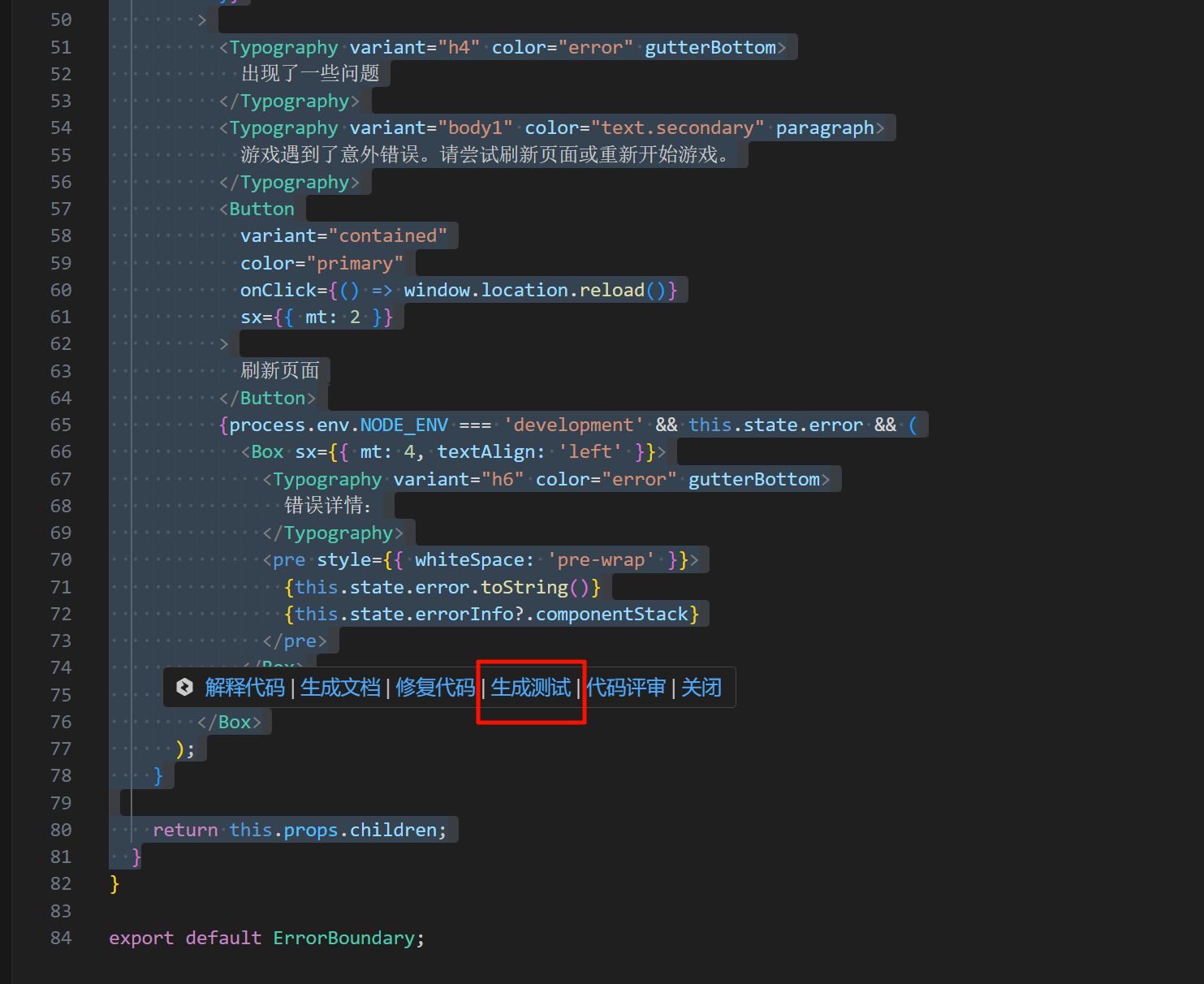The width and height of the screenshot is (1204, 984).
Task: Click the whiteSpace style property
Action: tap(470, 559)
